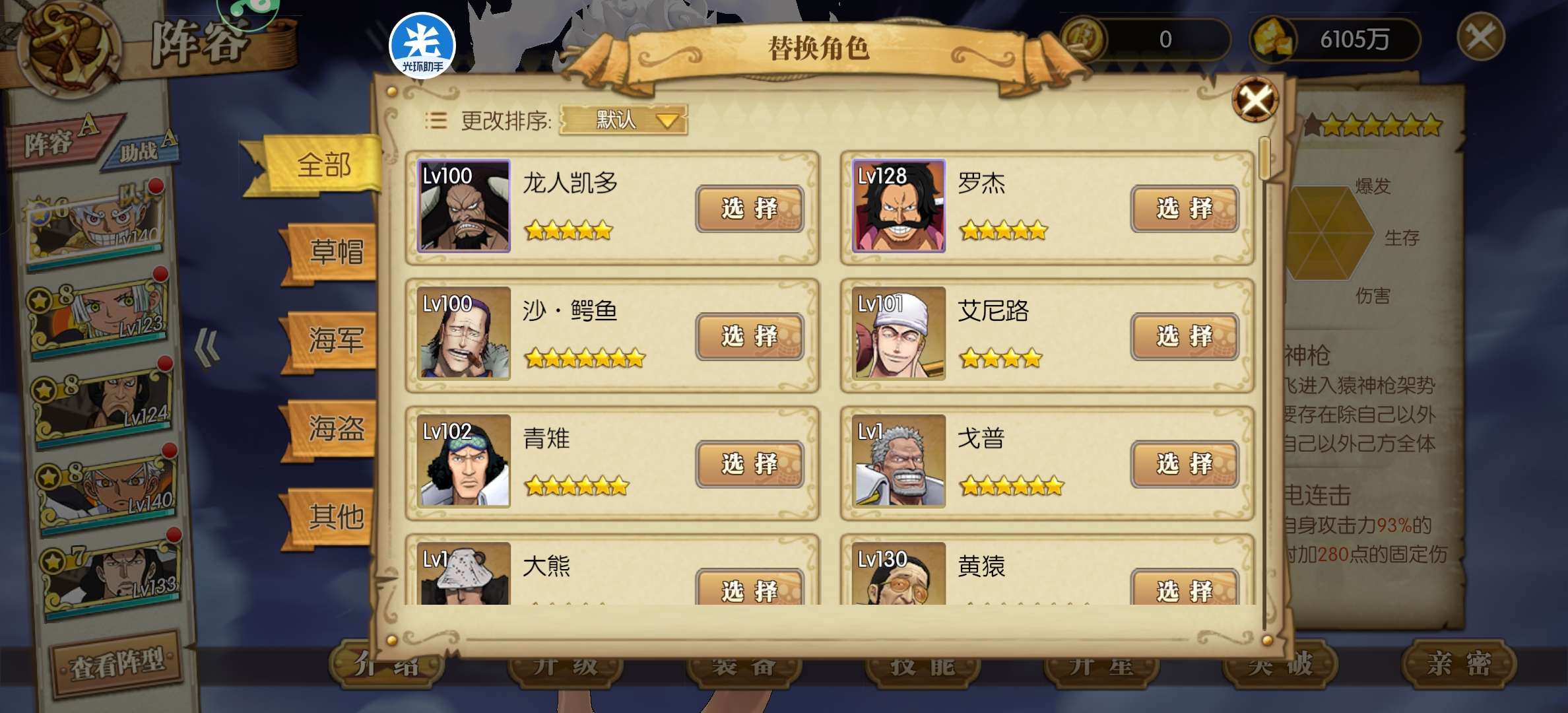Click the coin currency icon showing 0
1568x713 pixels.
[1082, 38]
